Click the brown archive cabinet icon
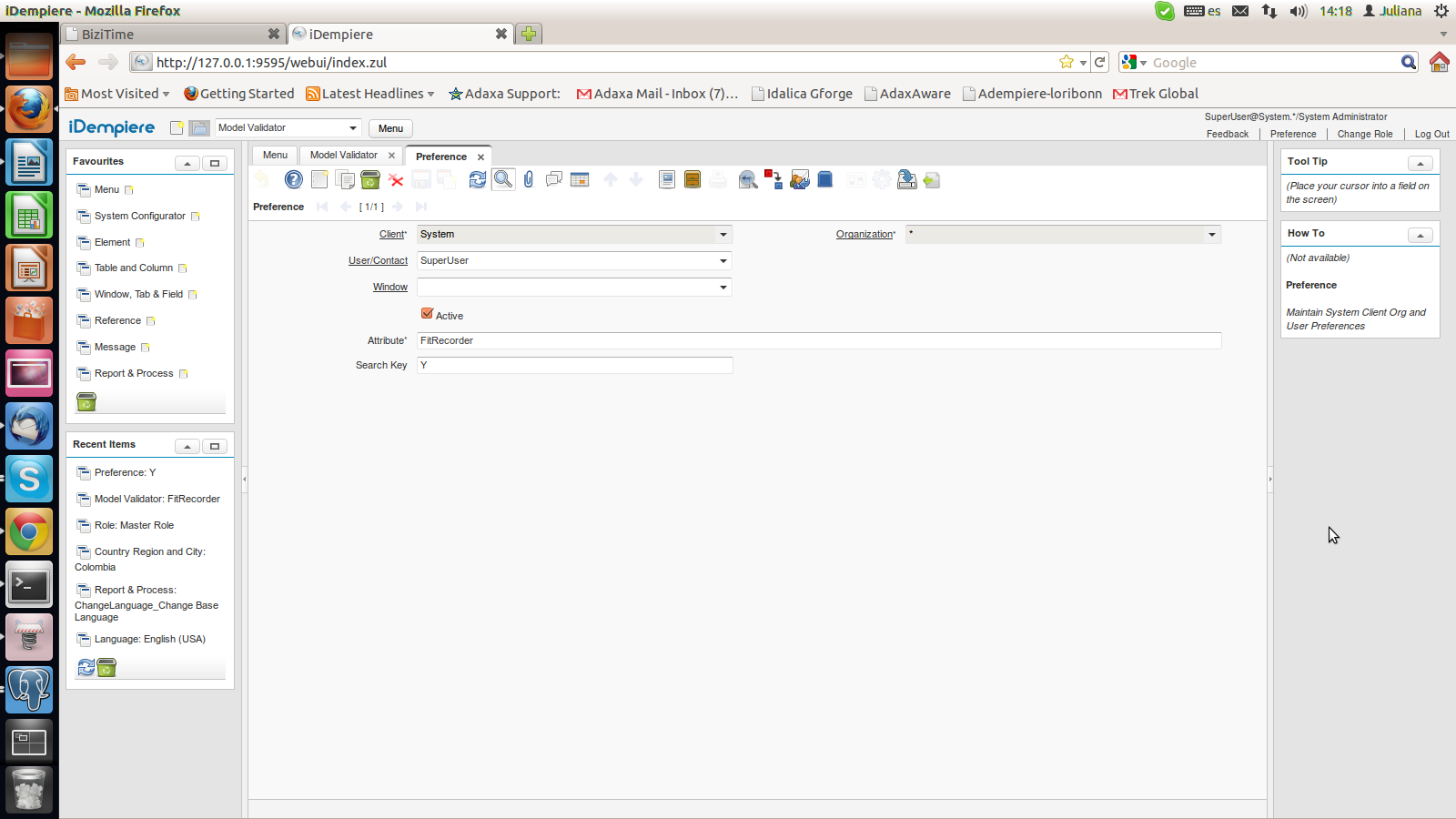Screen dimensions: 1456x819 click(x=693, y=179)
